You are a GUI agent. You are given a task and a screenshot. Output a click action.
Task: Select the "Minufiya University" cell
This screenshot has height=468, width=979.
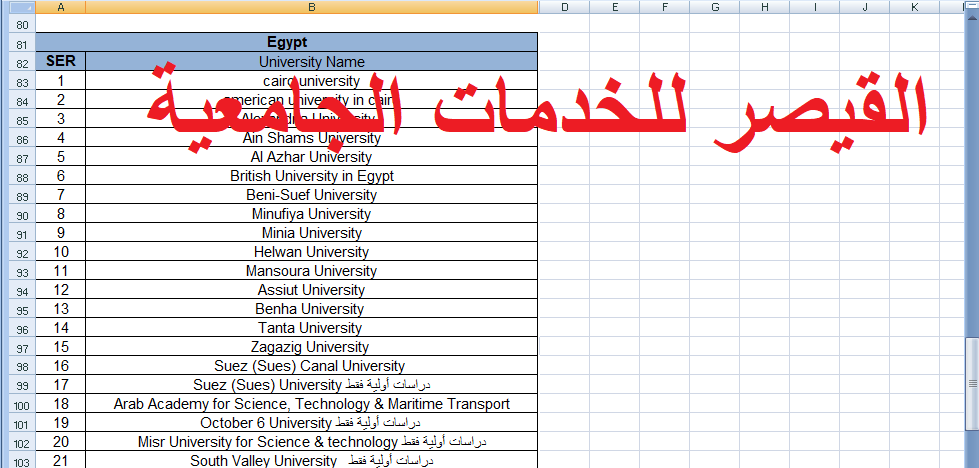pos(312,214)
